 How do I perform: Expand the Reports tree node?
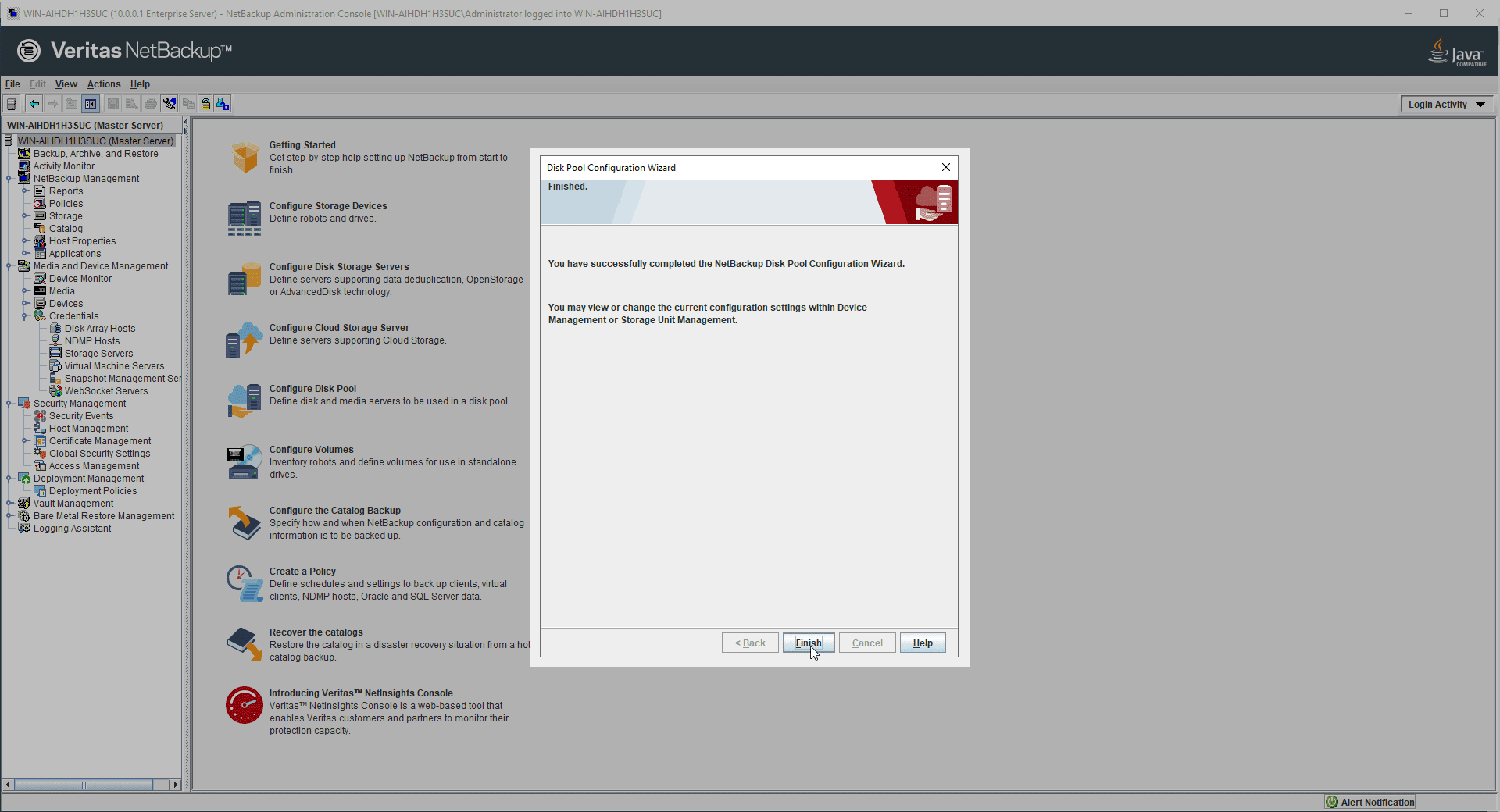[25, 191]
